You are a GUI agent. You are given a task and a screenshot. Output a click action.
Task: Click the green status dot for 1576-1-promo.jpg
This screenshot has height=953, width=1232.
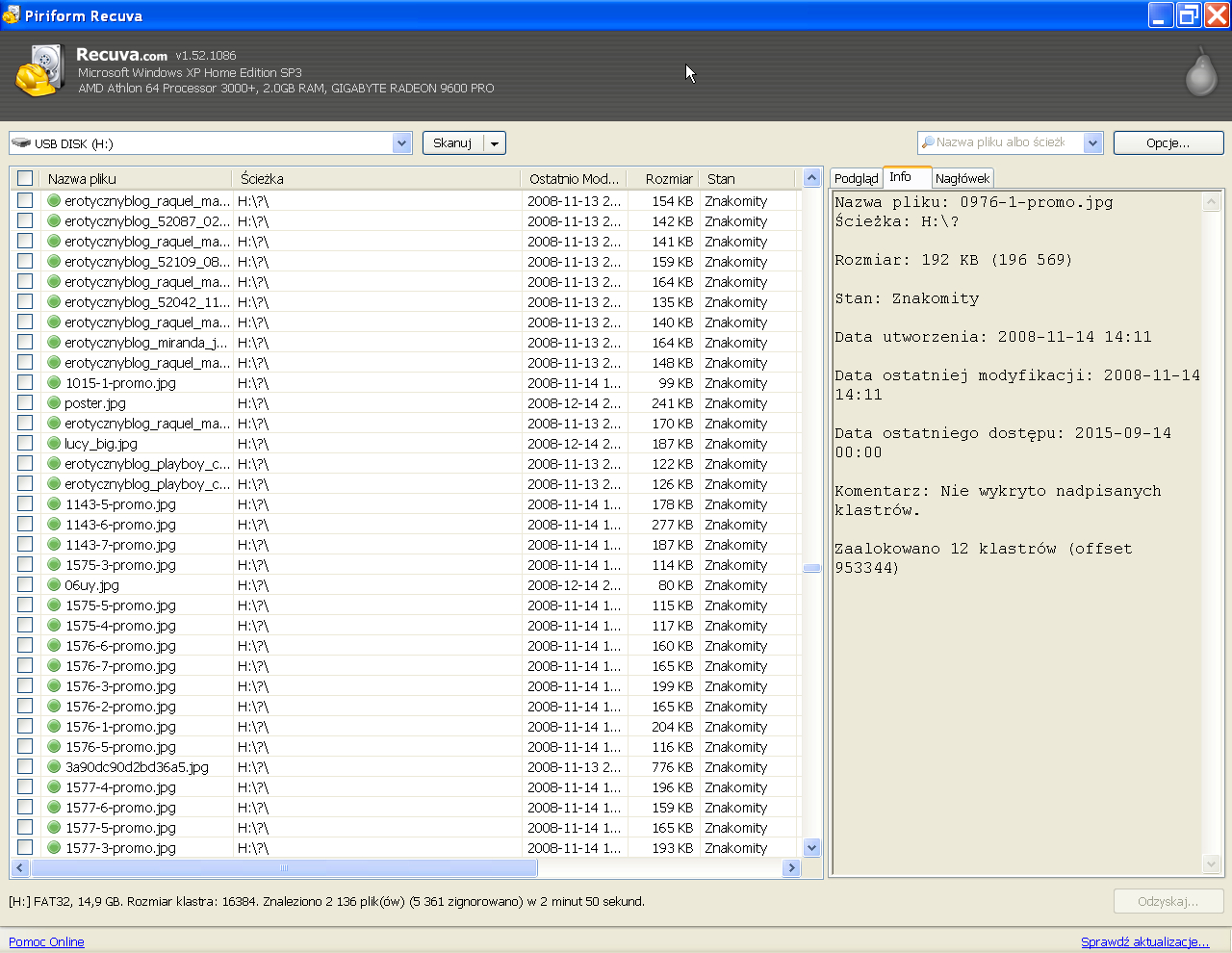click(x=54, y=727)
